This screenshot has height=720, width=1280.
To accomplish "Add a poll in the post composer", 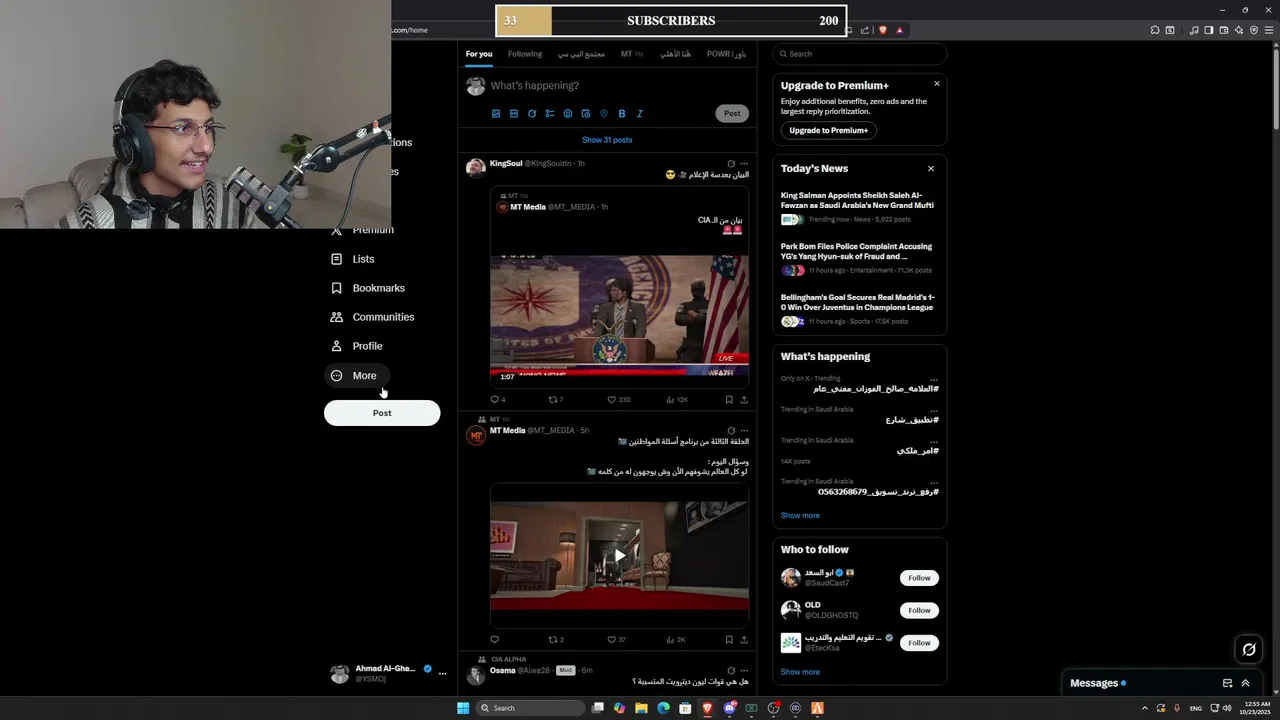I will [549, 114].
